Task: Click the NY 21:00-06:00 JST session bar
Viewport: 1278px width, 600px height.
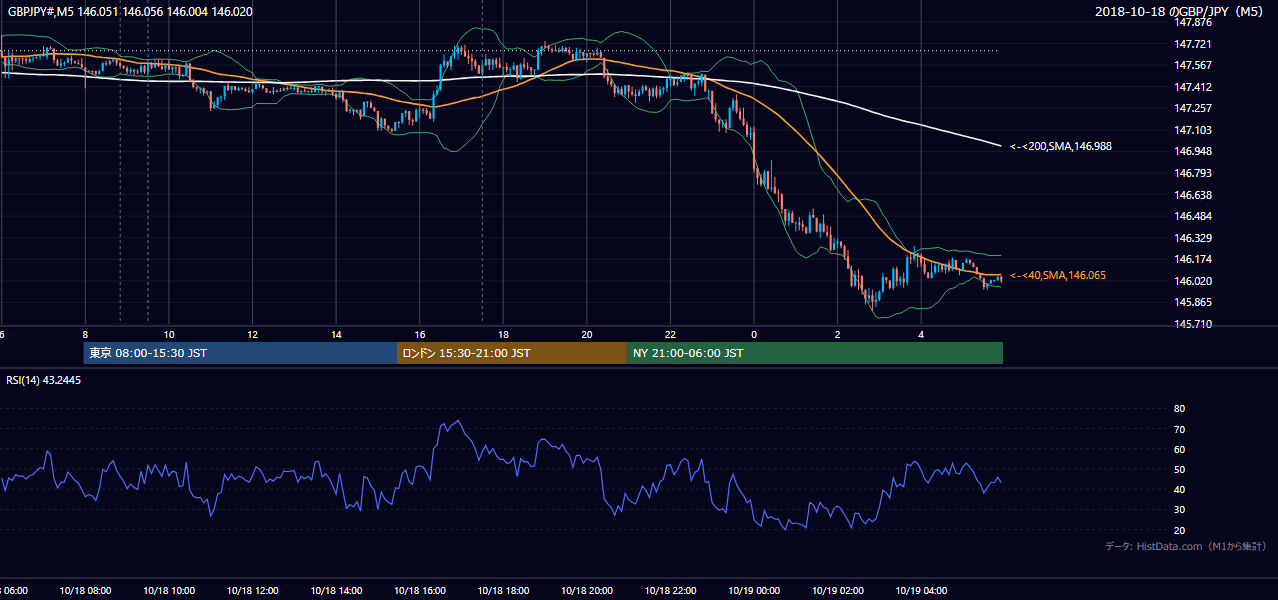Action: coord(814,353)
